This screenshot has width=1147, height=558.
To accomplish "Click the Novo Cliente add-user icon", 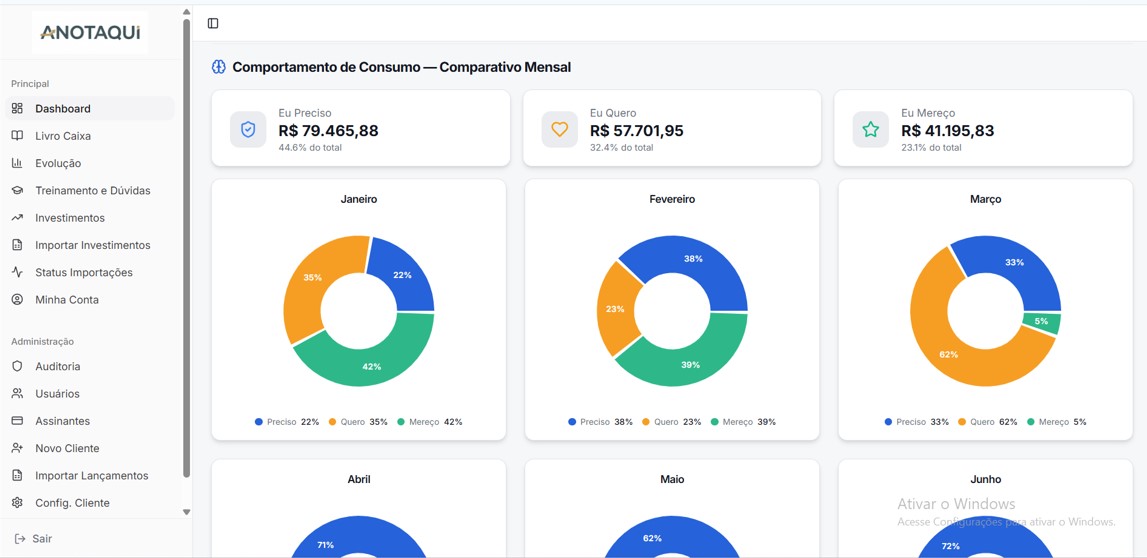I will pyautogui.click(x=18, y=448).
